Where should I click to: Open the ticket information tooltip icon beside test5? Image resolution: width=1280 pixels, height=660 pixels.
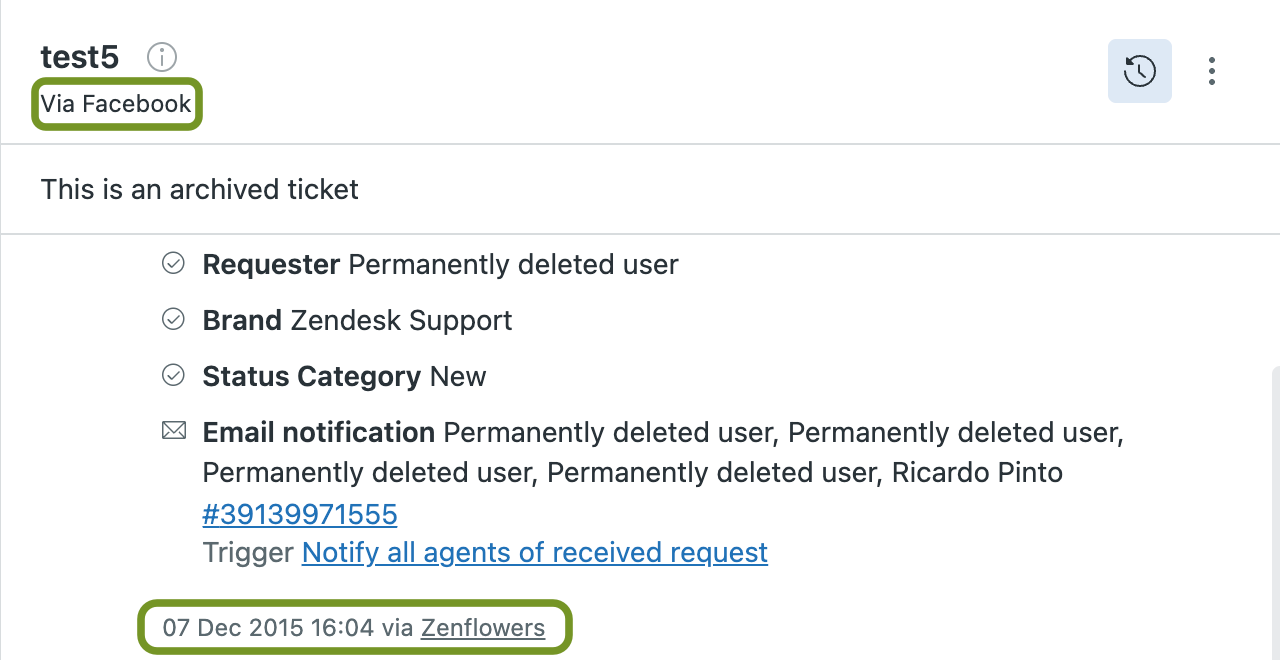[x=161, y=57]
